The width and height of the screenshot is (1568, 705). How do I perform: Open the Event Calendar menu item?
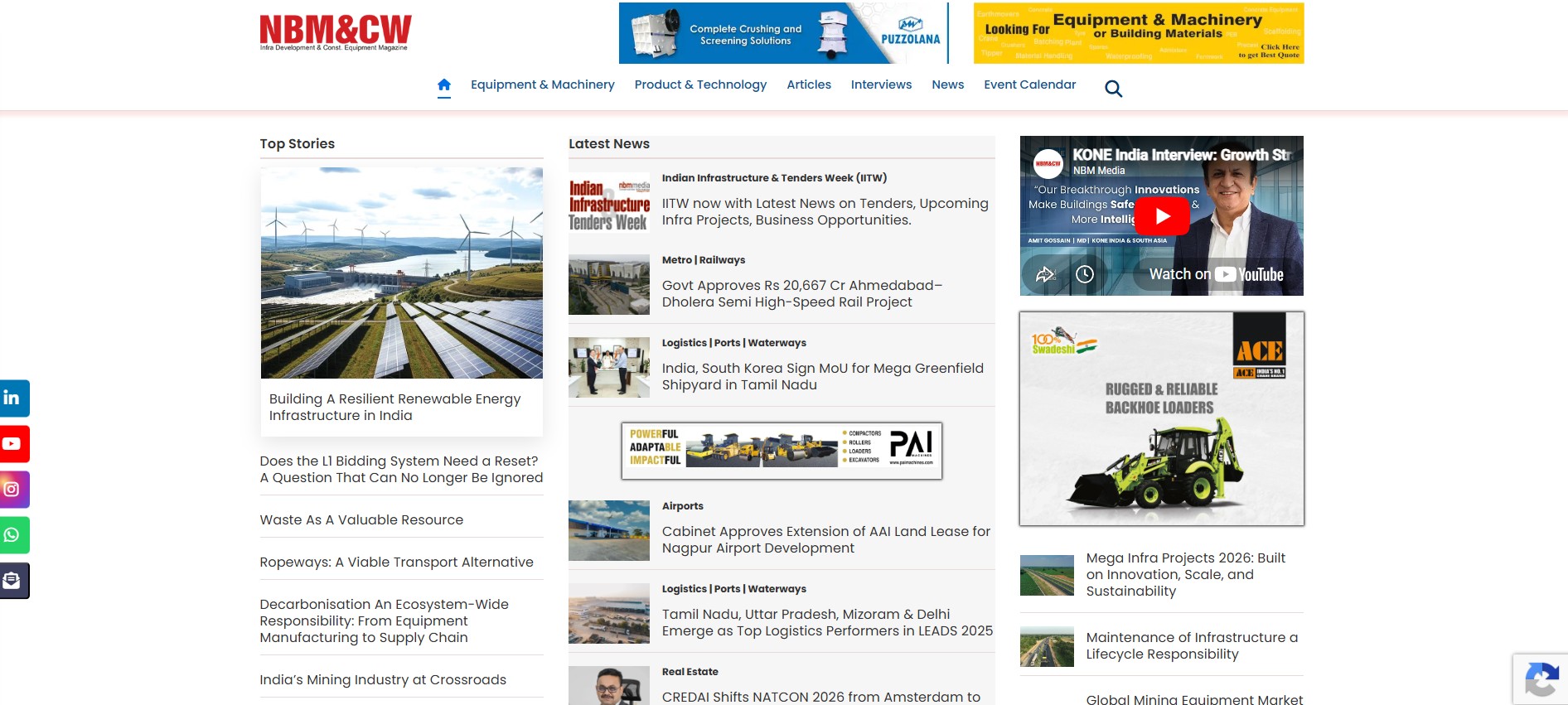pyautogui.click(x=1030, y=85)
